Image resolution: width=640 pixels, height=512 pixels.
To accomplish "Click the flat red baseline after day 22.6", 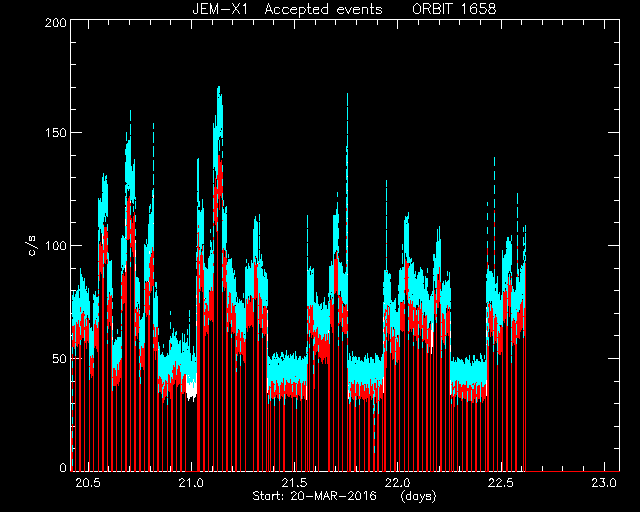I will (x=573, y=471).
